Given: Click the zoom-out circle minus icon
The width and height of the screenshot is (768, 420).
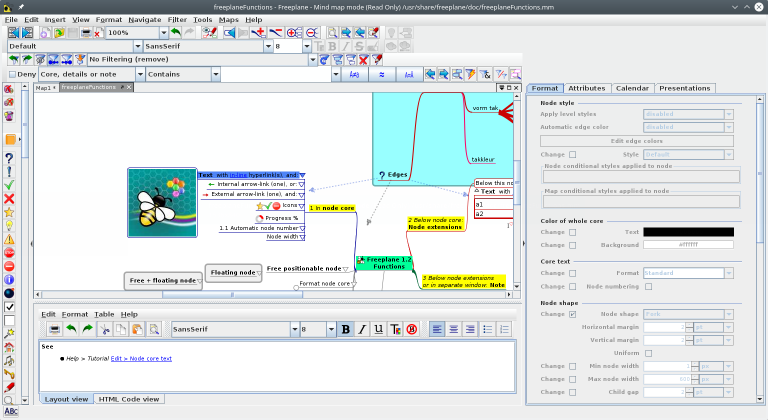Looking at the screenshot, I should pyautogui.click(x=312, y=33).
